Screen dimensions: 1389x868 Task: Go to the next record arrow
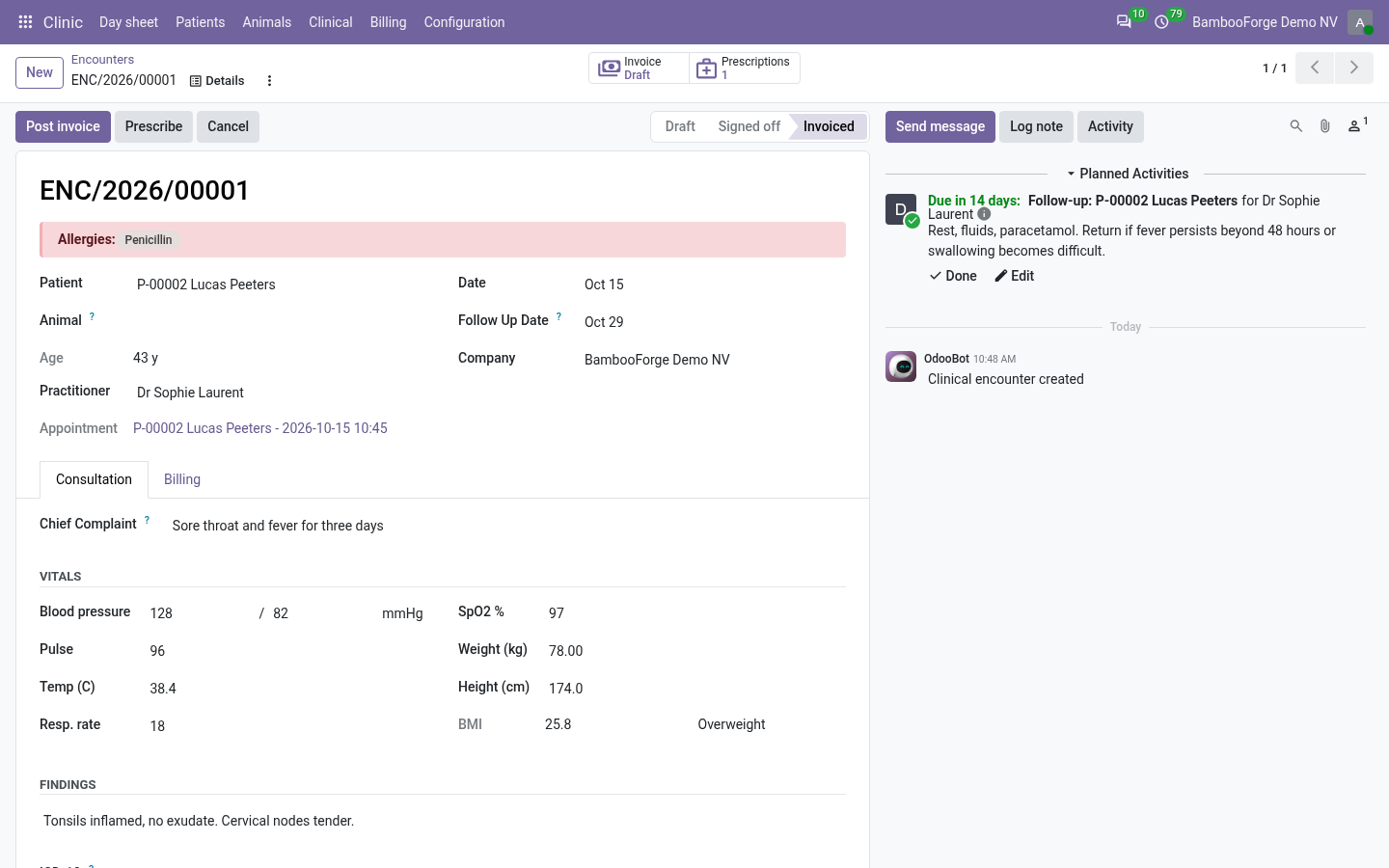click(x=1354, y=68)
